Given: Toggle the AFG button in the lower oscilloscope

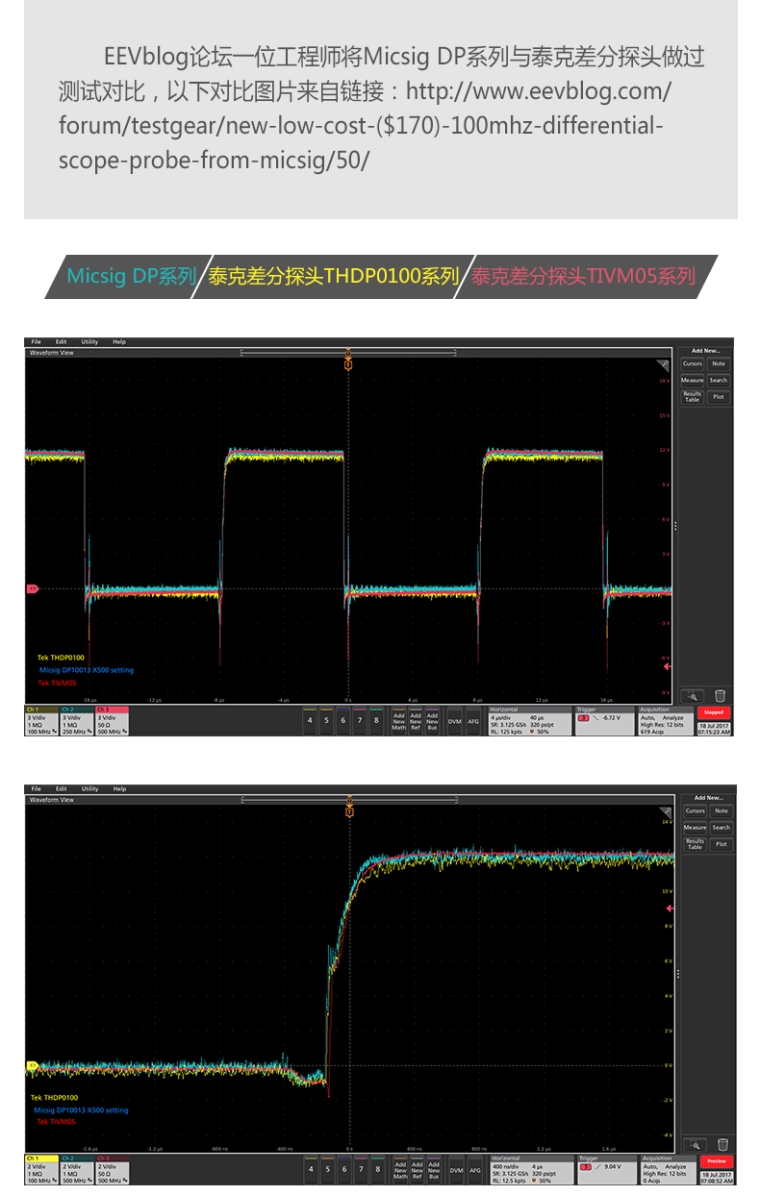Looking at the screenshot, I should [x=474, y=1167].
